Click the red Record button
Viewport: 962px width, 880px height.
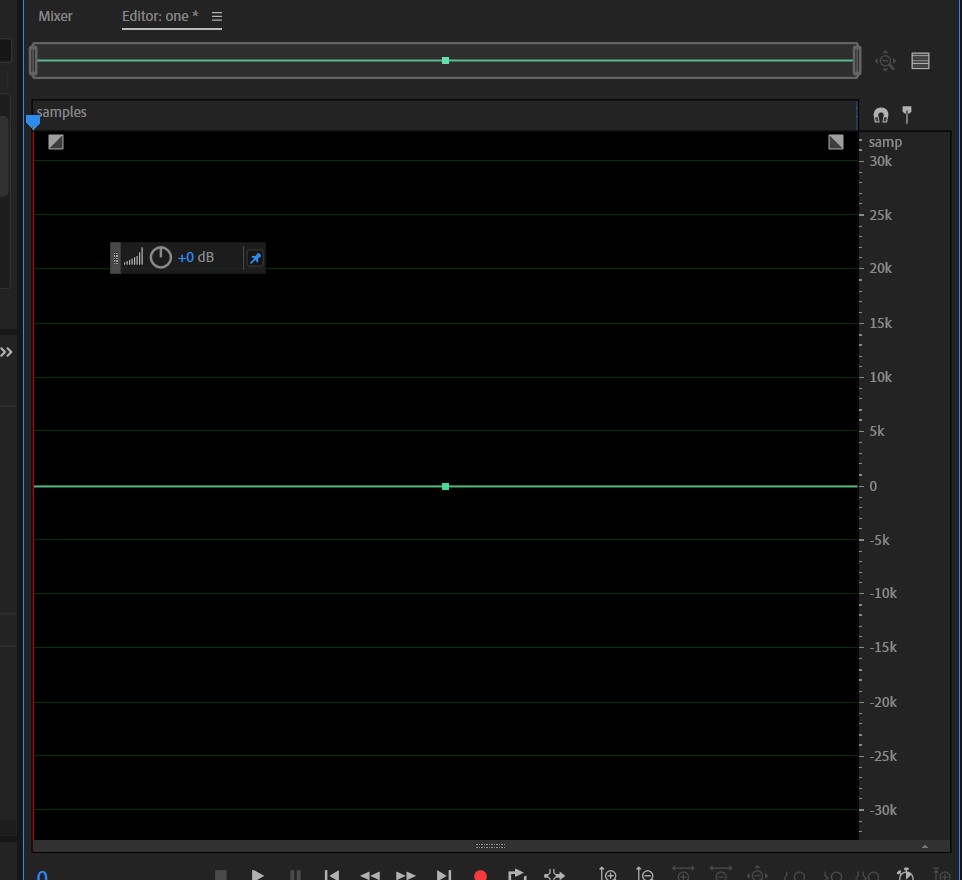(x=480, y=874)
